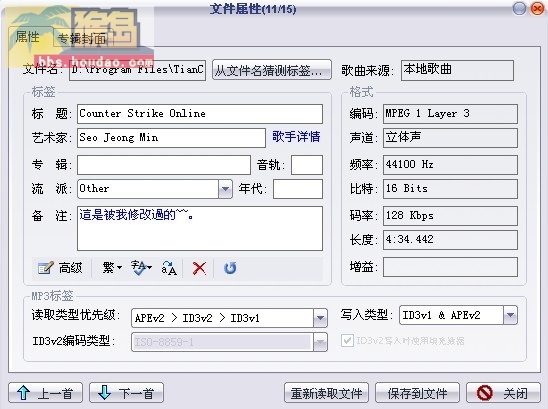Open the 写入类型 ID3v1 & APEv2 dropdown
The width and height of the screenshot is (548, 409).
coord(510,315)
